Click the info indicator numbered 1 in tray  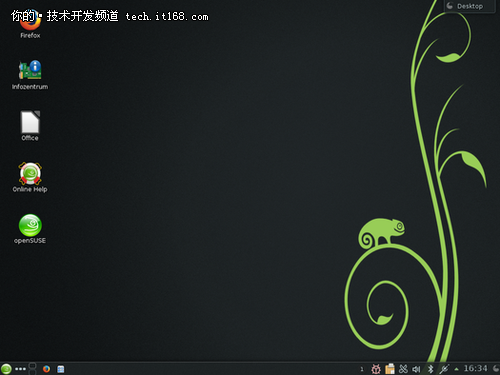pyautogui.click(x=362, y=369)
